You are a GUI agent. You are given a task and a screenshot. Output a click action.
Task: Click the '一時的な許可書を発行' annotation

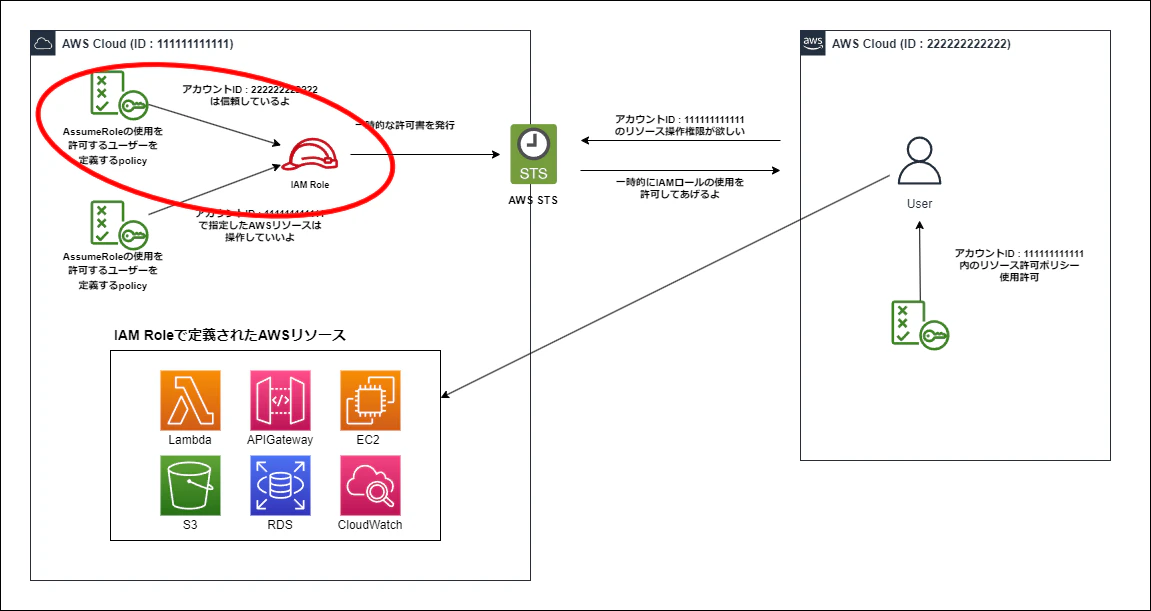click(x=405, y=126)
